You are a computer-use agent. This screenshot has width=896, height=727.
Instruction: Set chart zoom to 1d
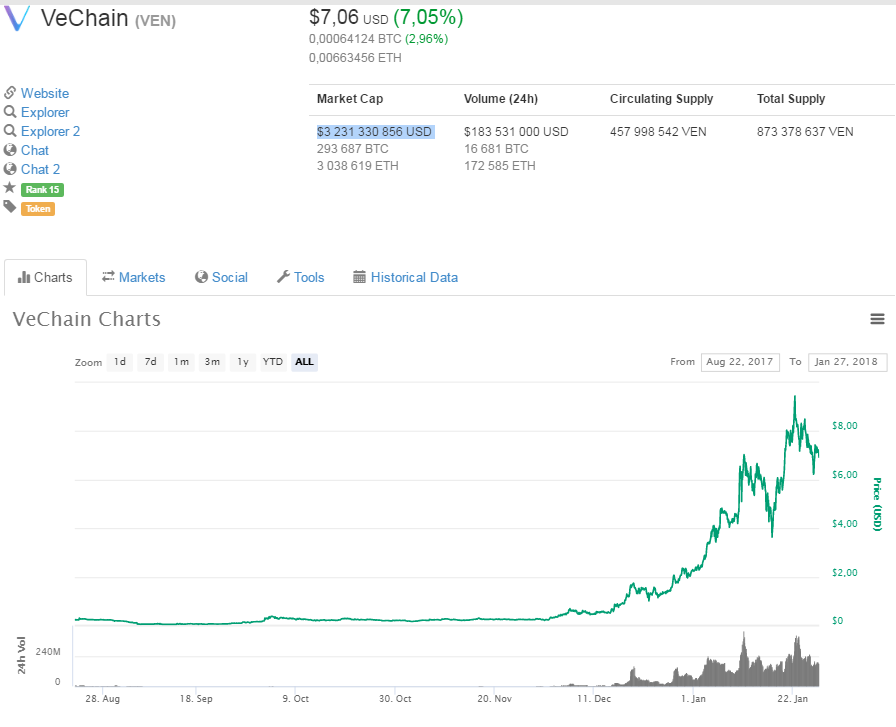[120, 362]
